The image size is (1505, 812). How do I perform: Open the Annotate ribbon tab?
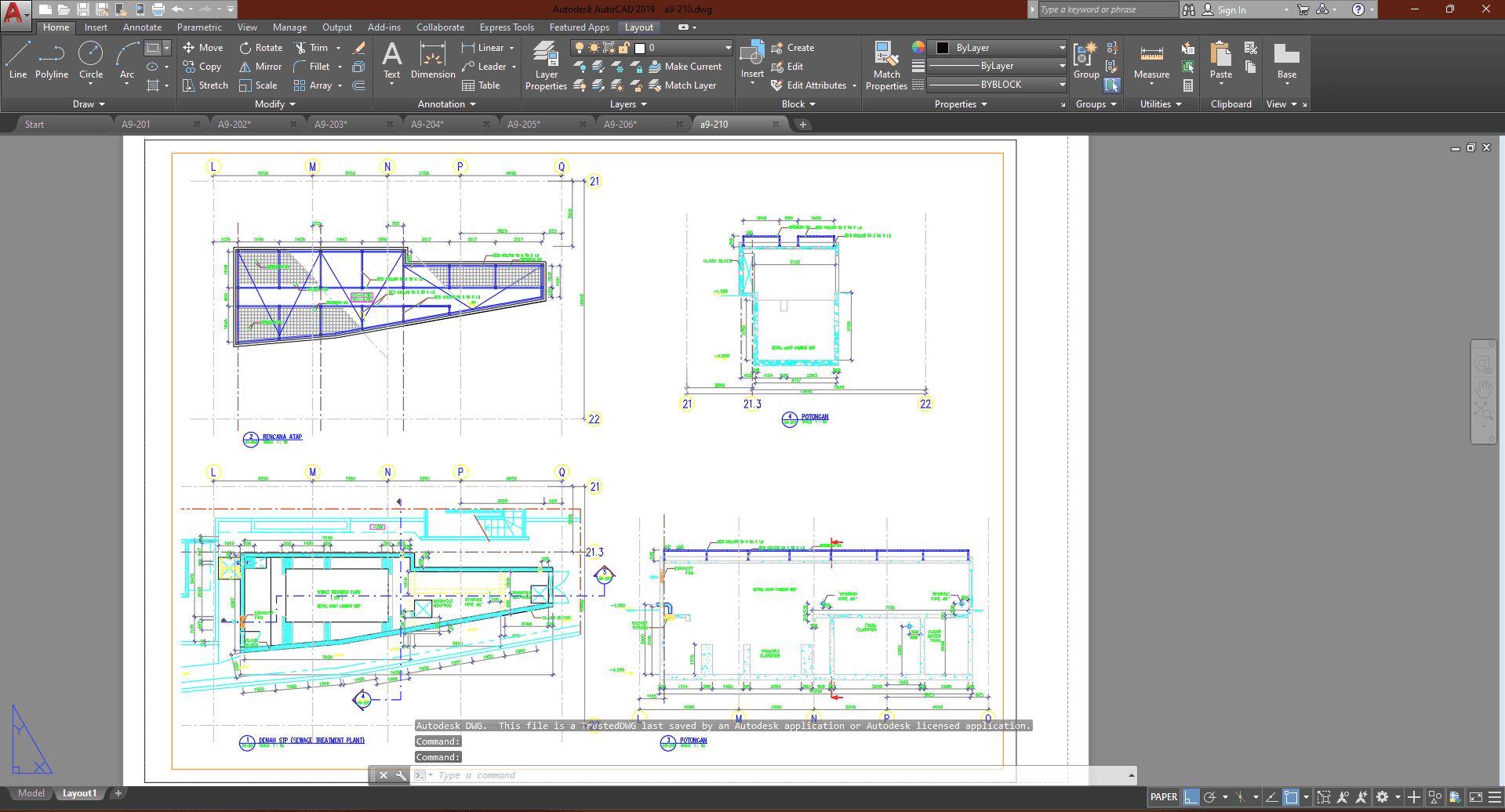142,27
